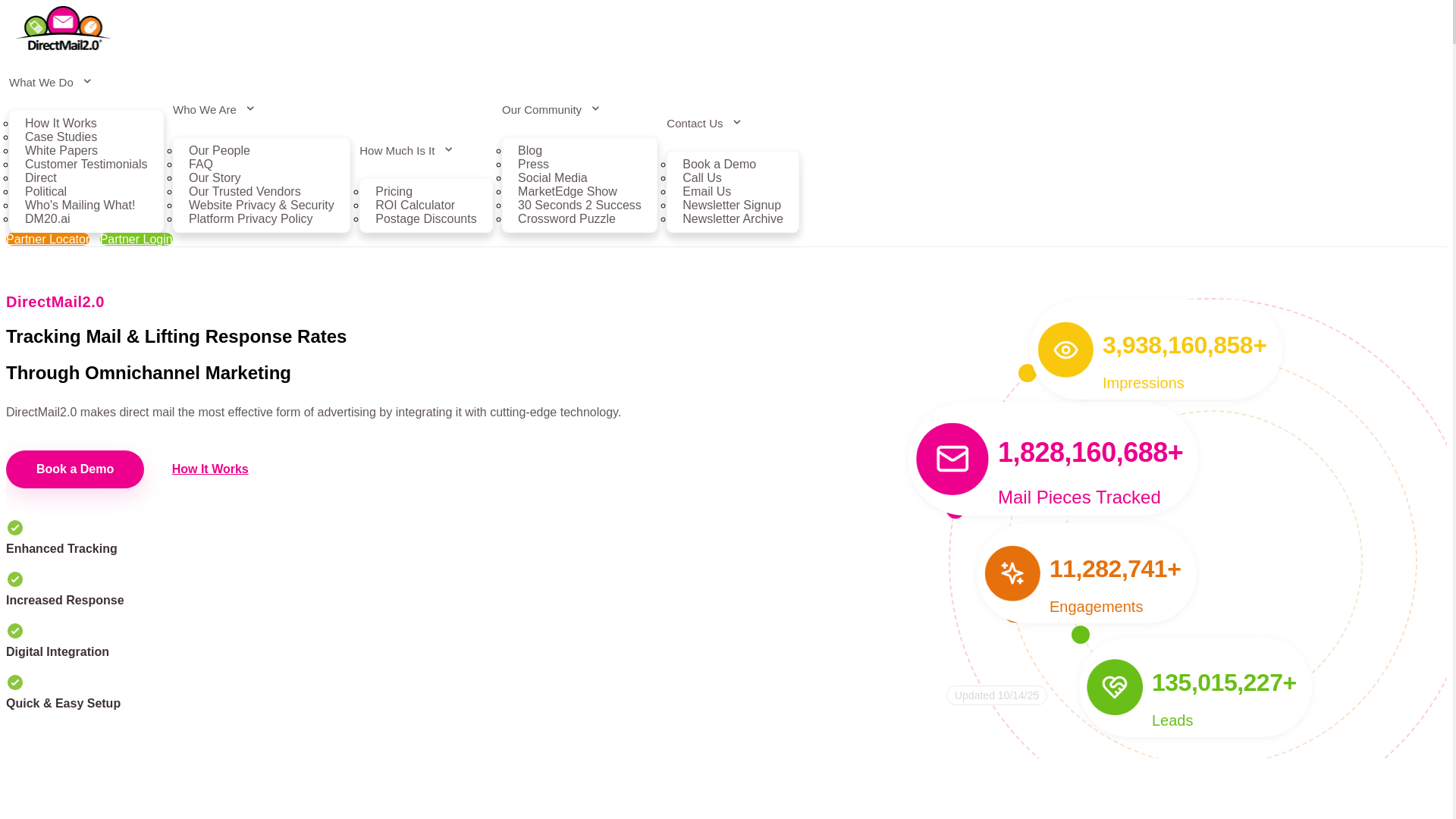Open the Press menu entry
Image resolution: width=1456 pixels, height=819 pixels.
click(x=533, y=164)
